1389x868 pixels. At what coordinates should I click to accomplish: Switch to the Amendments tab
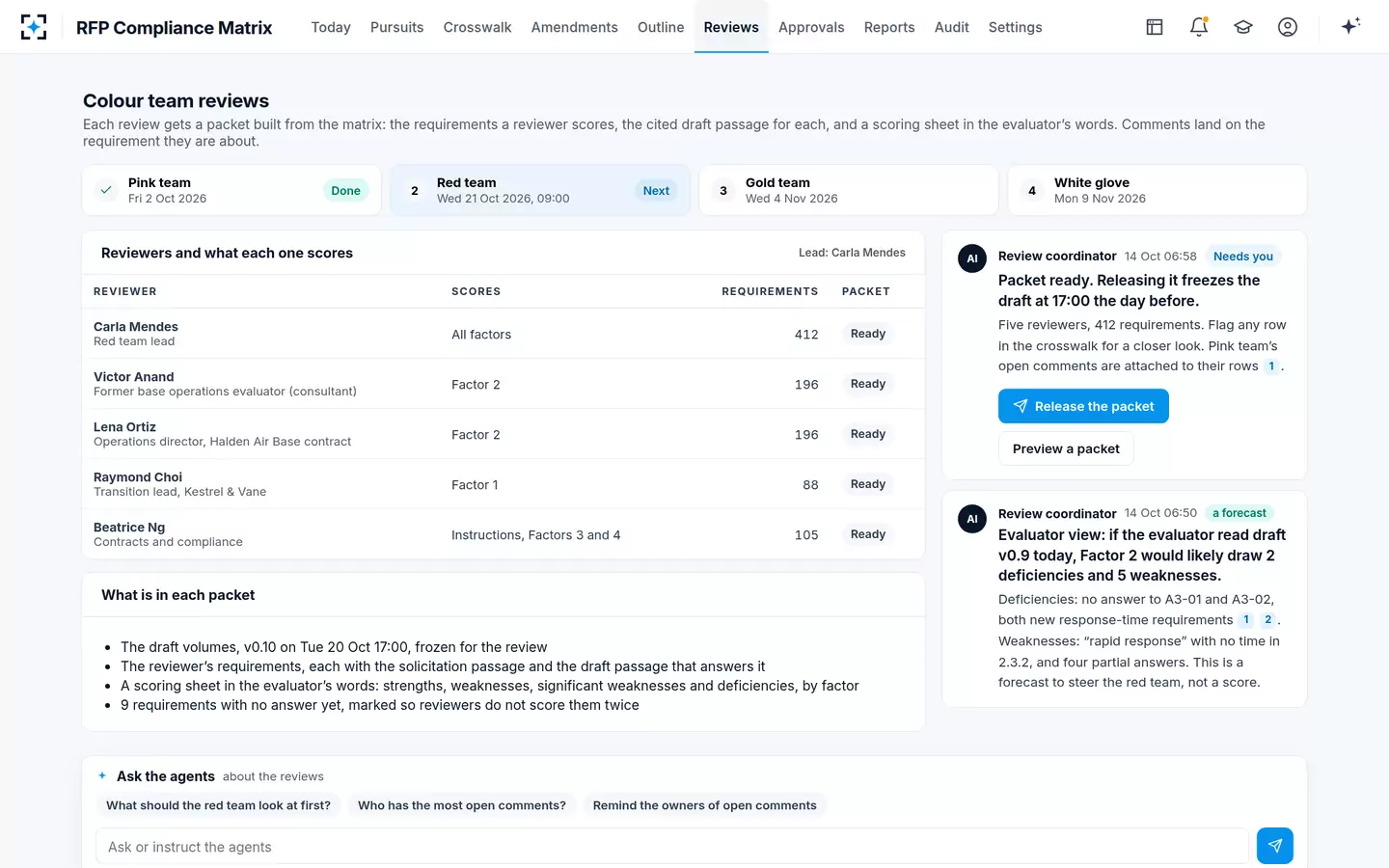pos(575,27)
